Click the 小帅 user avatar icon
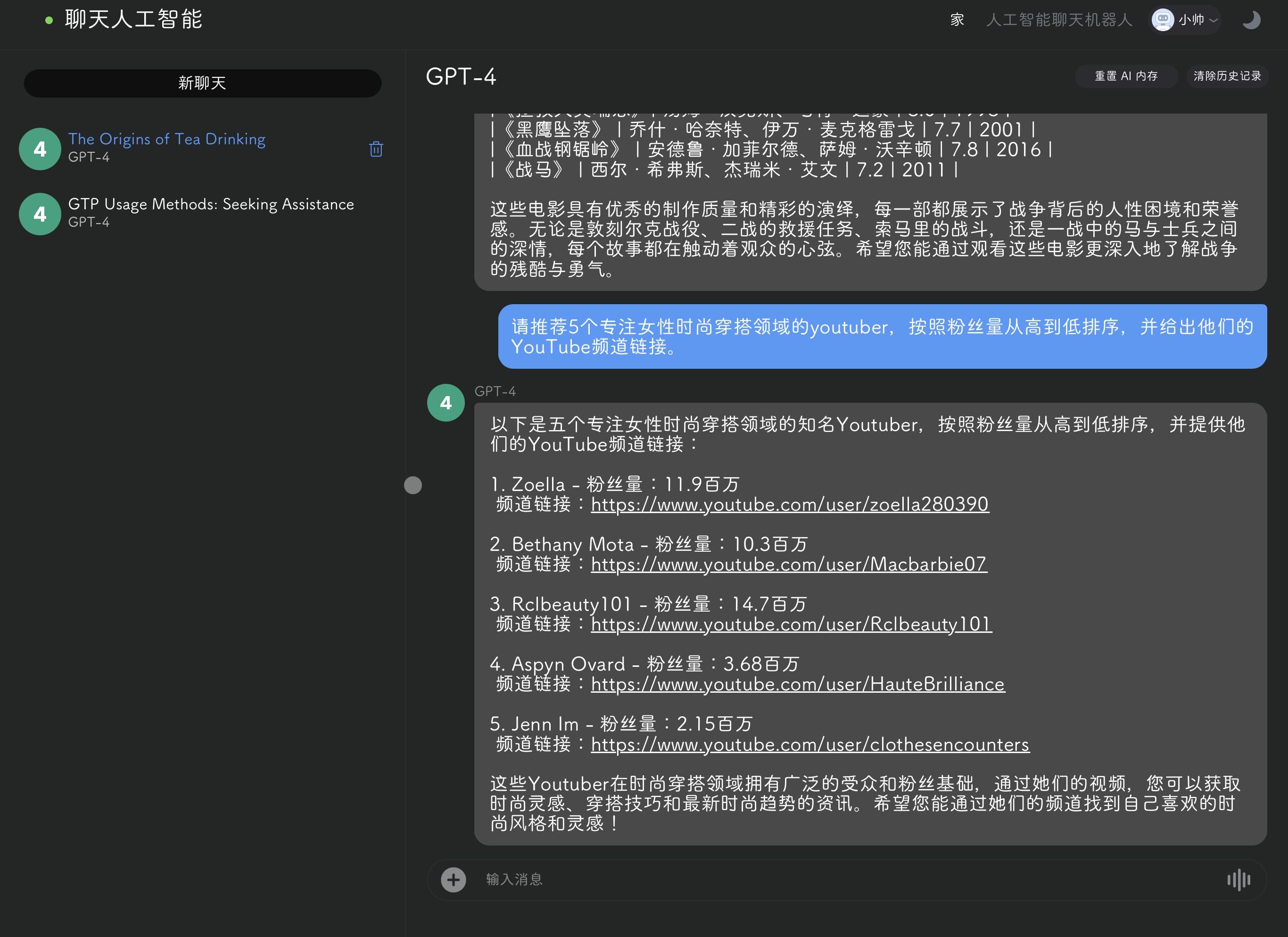Viewport: 1288px width, 937px height. coord(1163,20)
